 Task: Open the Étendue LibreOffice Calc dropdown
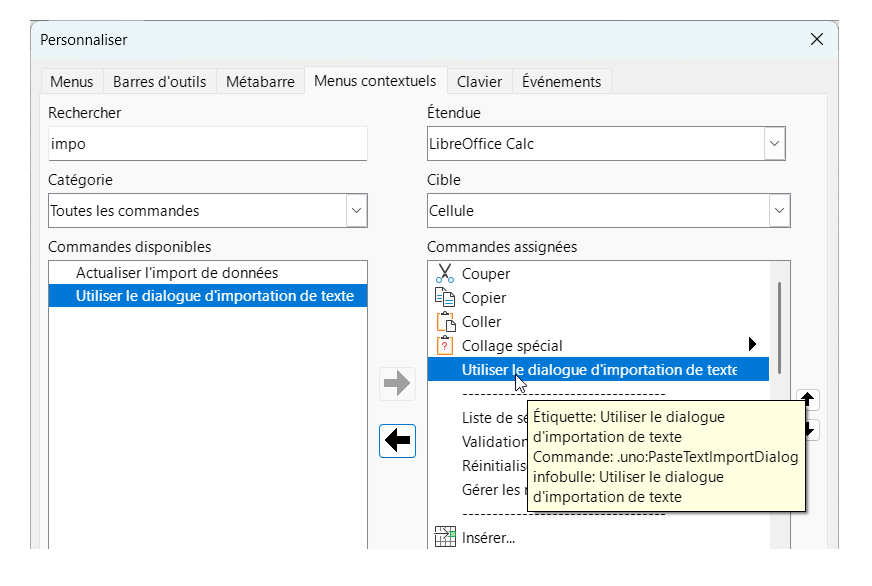(x=774, y=144)
